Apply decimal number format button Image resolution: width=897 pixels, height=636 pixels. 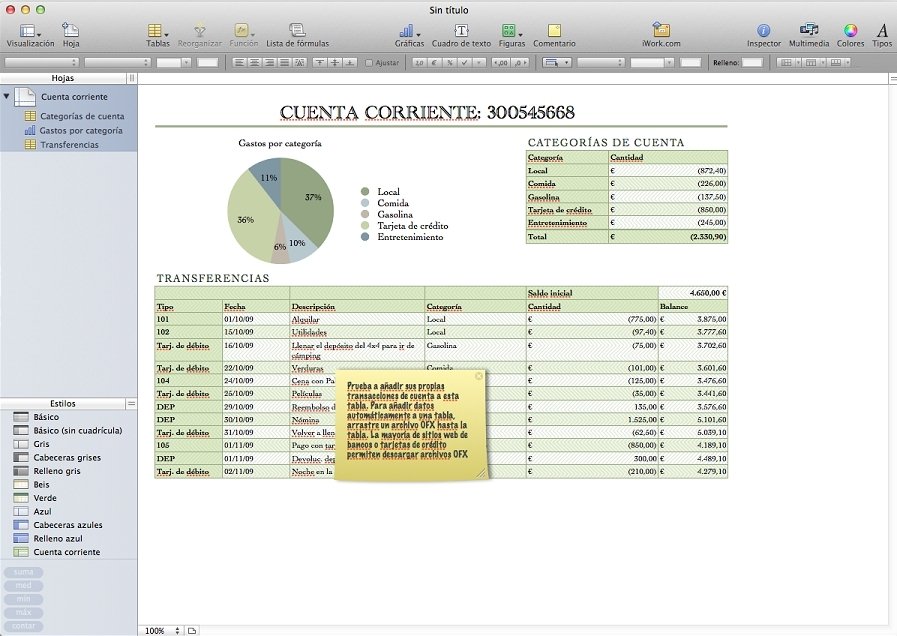(419, 62)
